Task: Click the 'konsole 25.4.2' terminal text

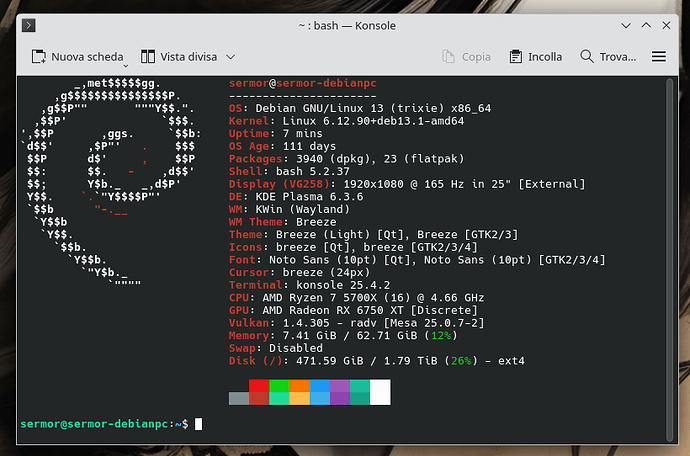Action: pyautogui.click(x=343, y=285)
